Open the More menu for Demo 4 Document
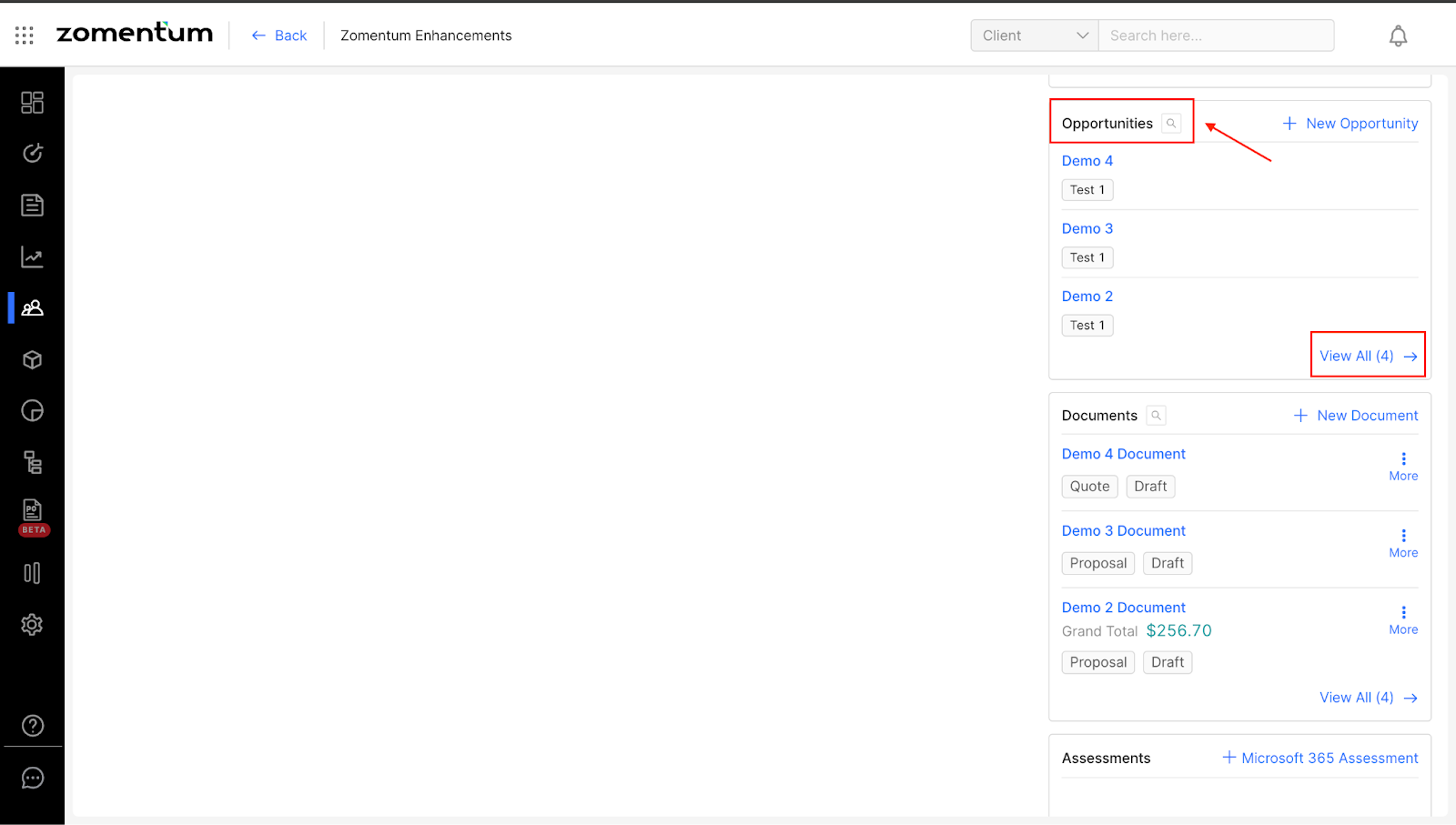1456x825 pixels. (x=1403, y=467)
